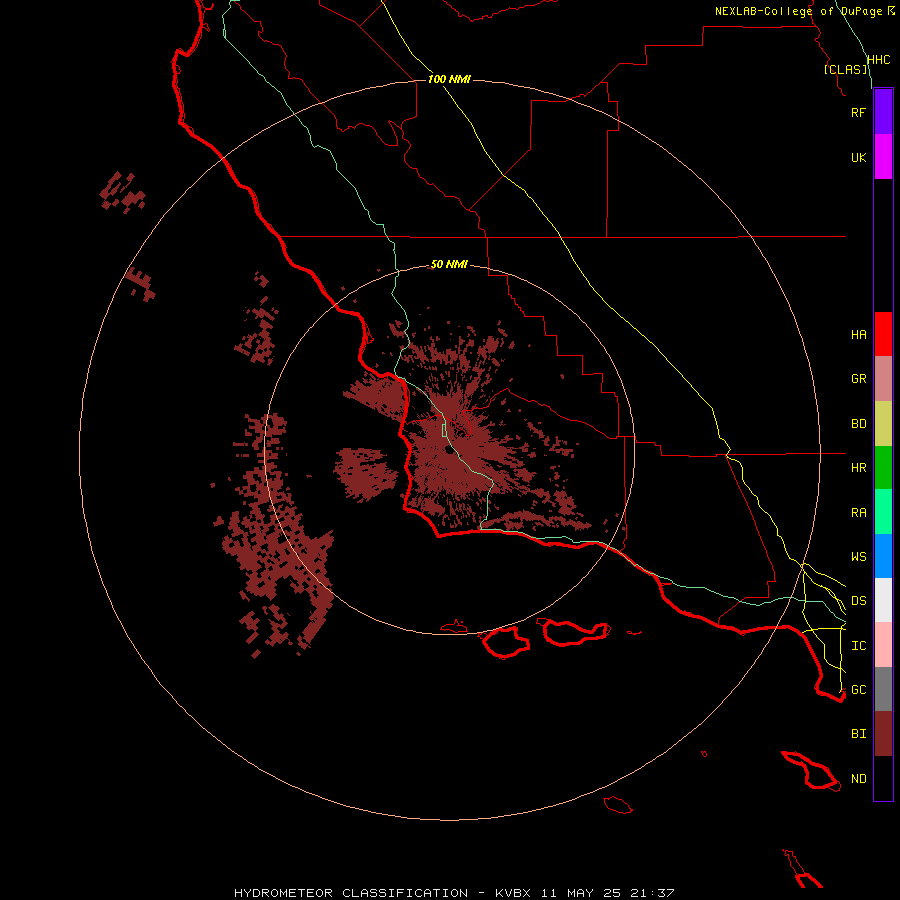Screen dimensions: 900x900
Task: Click the RA legend label
Action: click(x=858, y=513)
